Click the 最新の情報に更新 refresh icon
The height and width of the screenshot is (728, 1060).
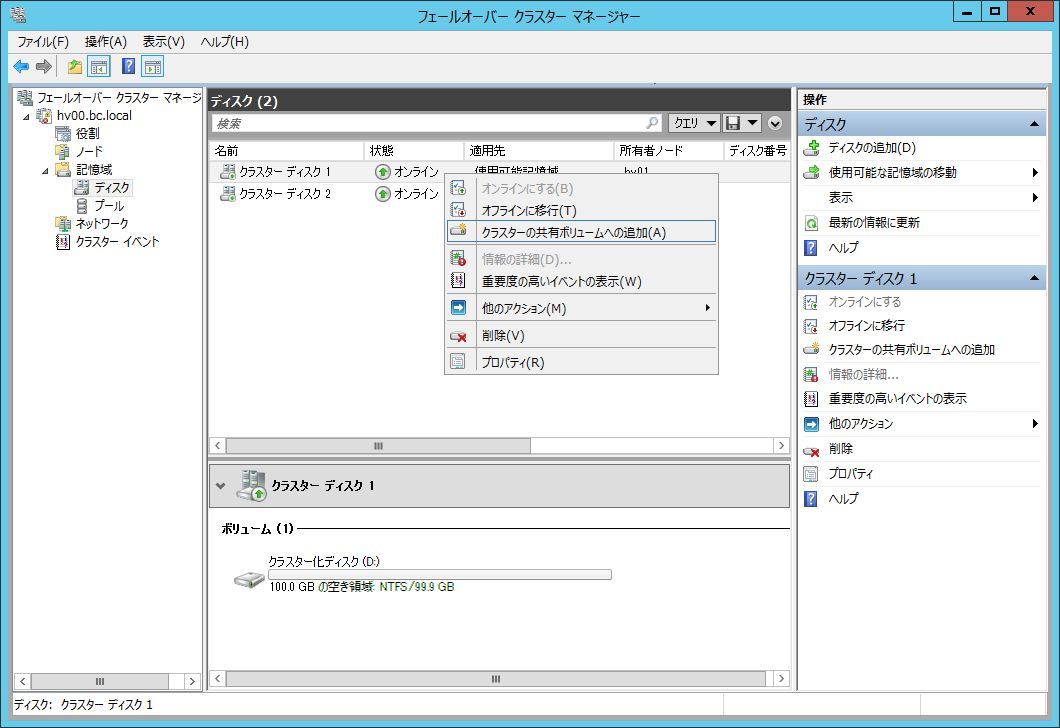[811, 223]
